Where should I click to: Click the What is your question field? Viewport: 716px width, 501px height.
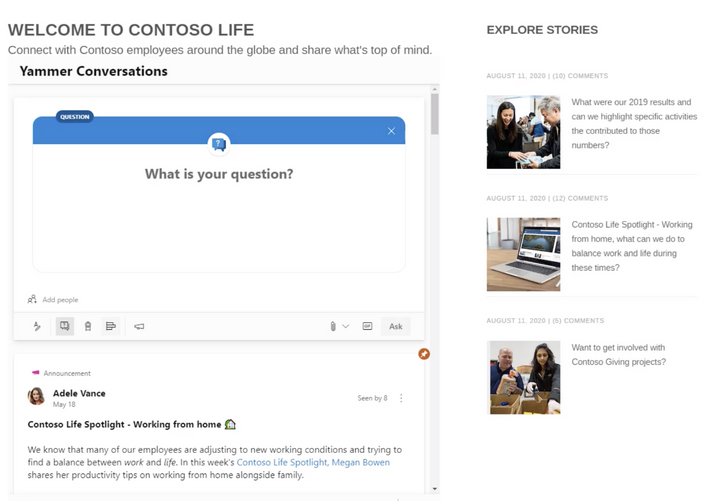pyautogui.click(x=219, y=174)
